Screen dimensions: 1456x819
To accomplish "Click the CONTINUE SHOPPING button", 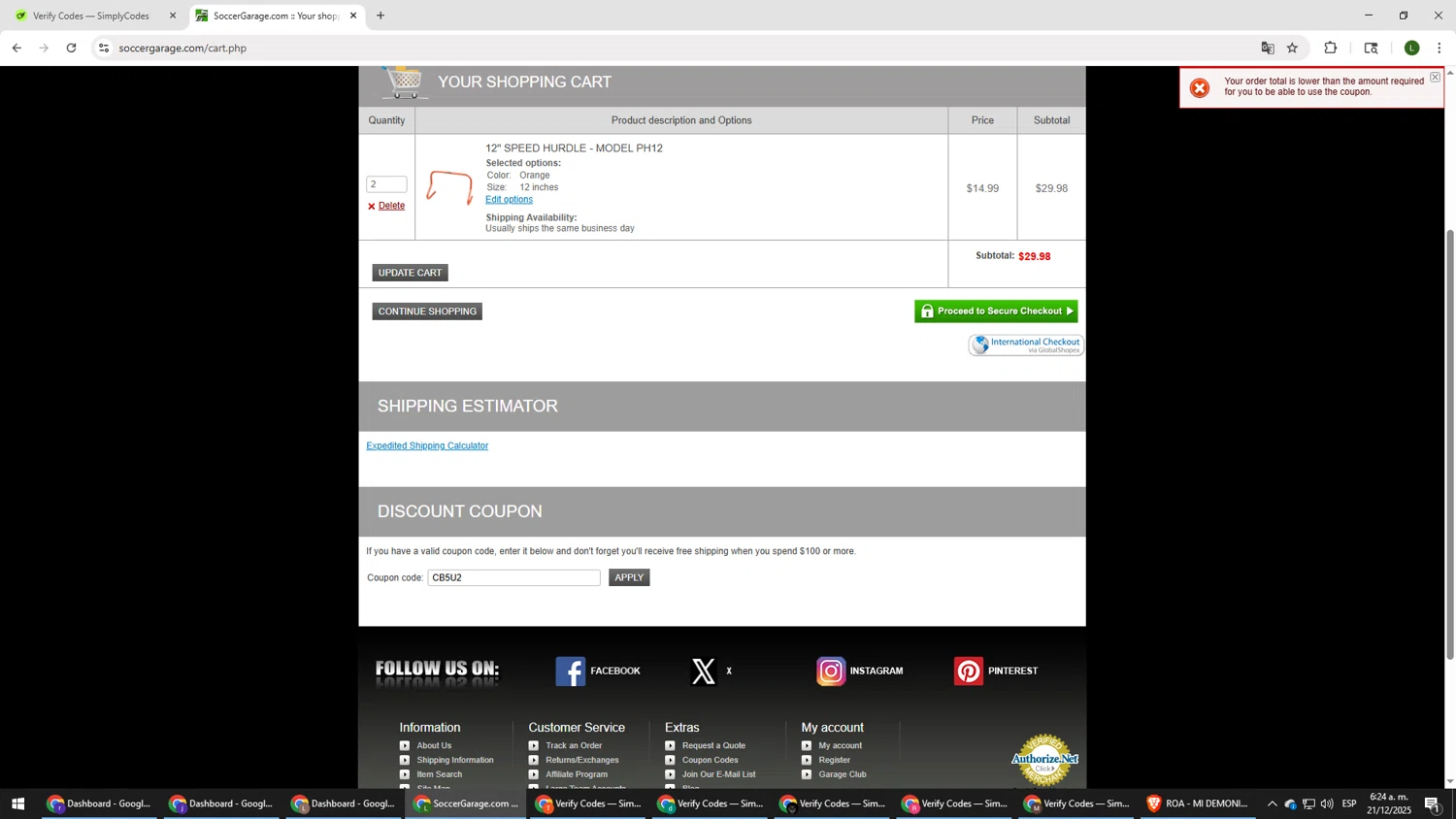I will pos(427,311).
